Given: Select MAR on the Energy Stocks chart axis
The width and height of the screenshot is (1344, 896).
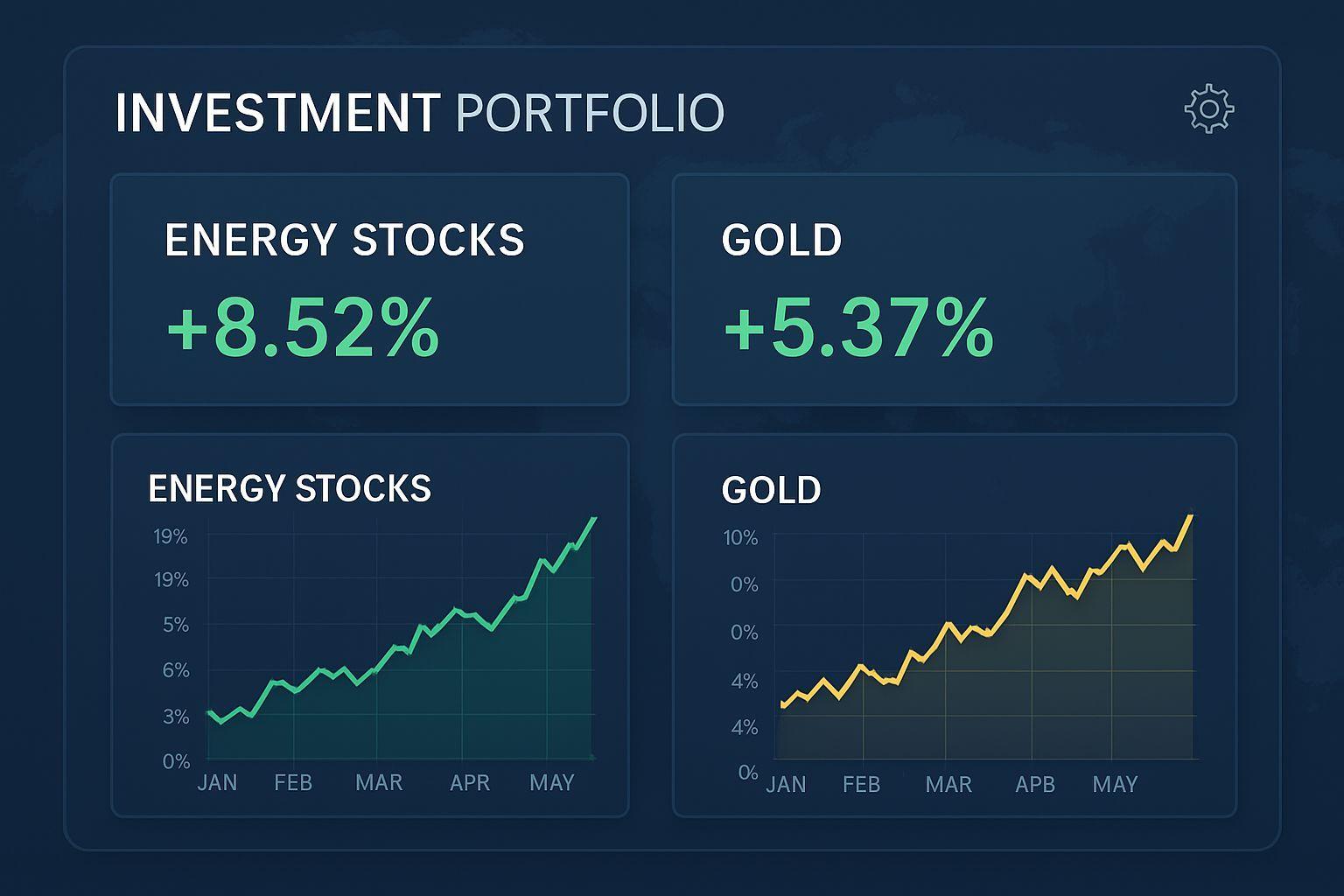Looking at the screenshot, I should [x=379, y=782].
